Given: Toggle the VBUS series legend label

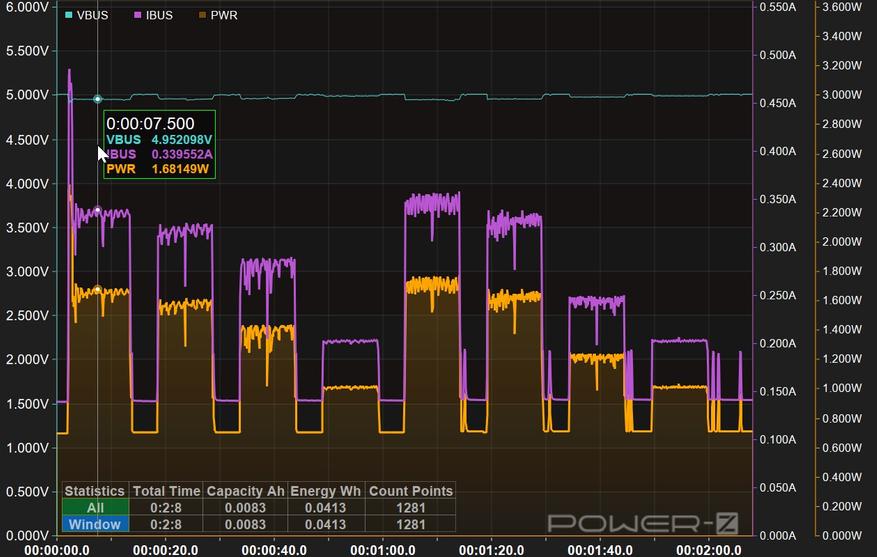Looking at the screenshot, I should [92, 16].
